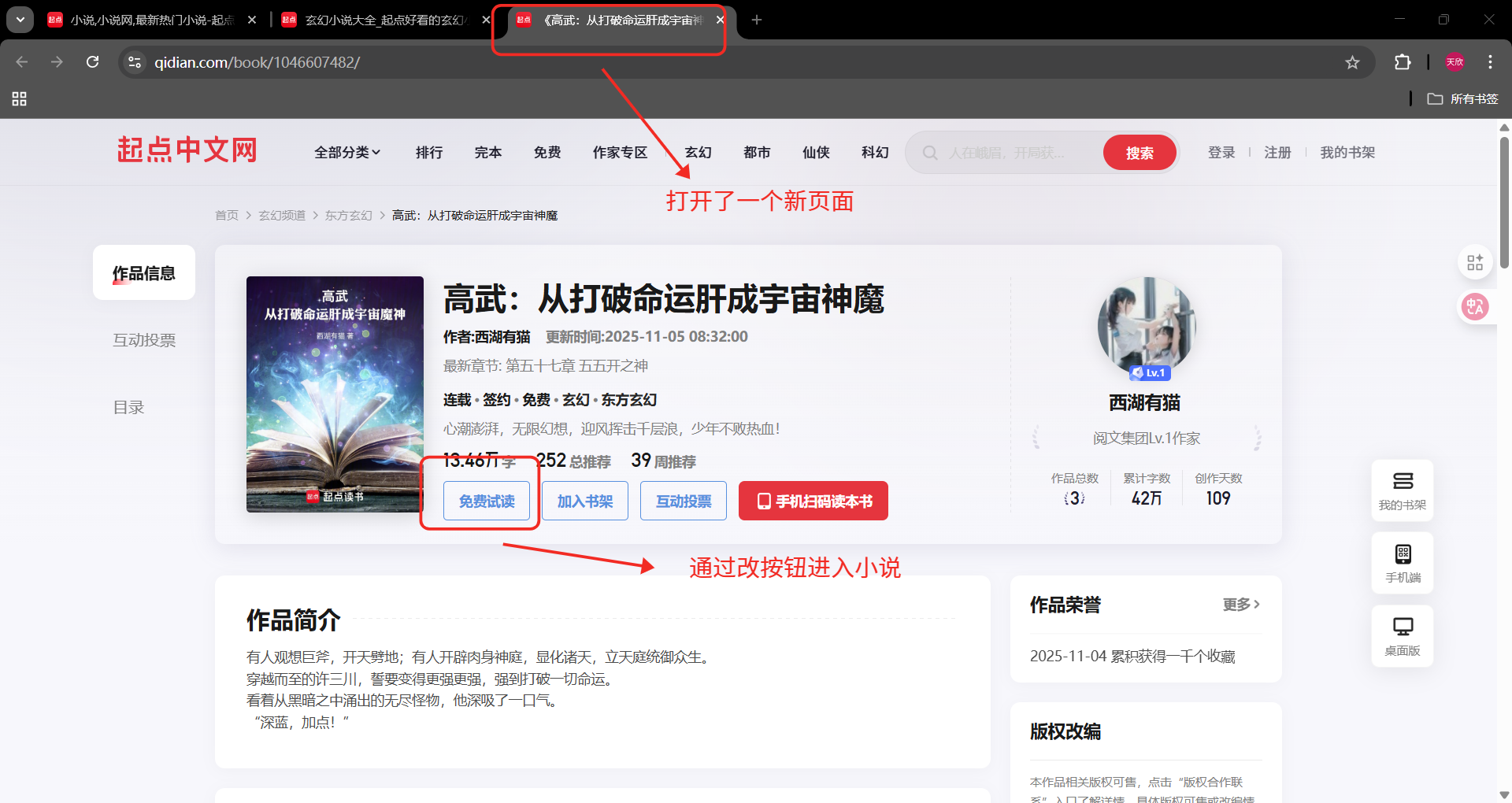Click the 注册 link
This screenshot has width=1512, height=803.
[x=1277, y=153]
